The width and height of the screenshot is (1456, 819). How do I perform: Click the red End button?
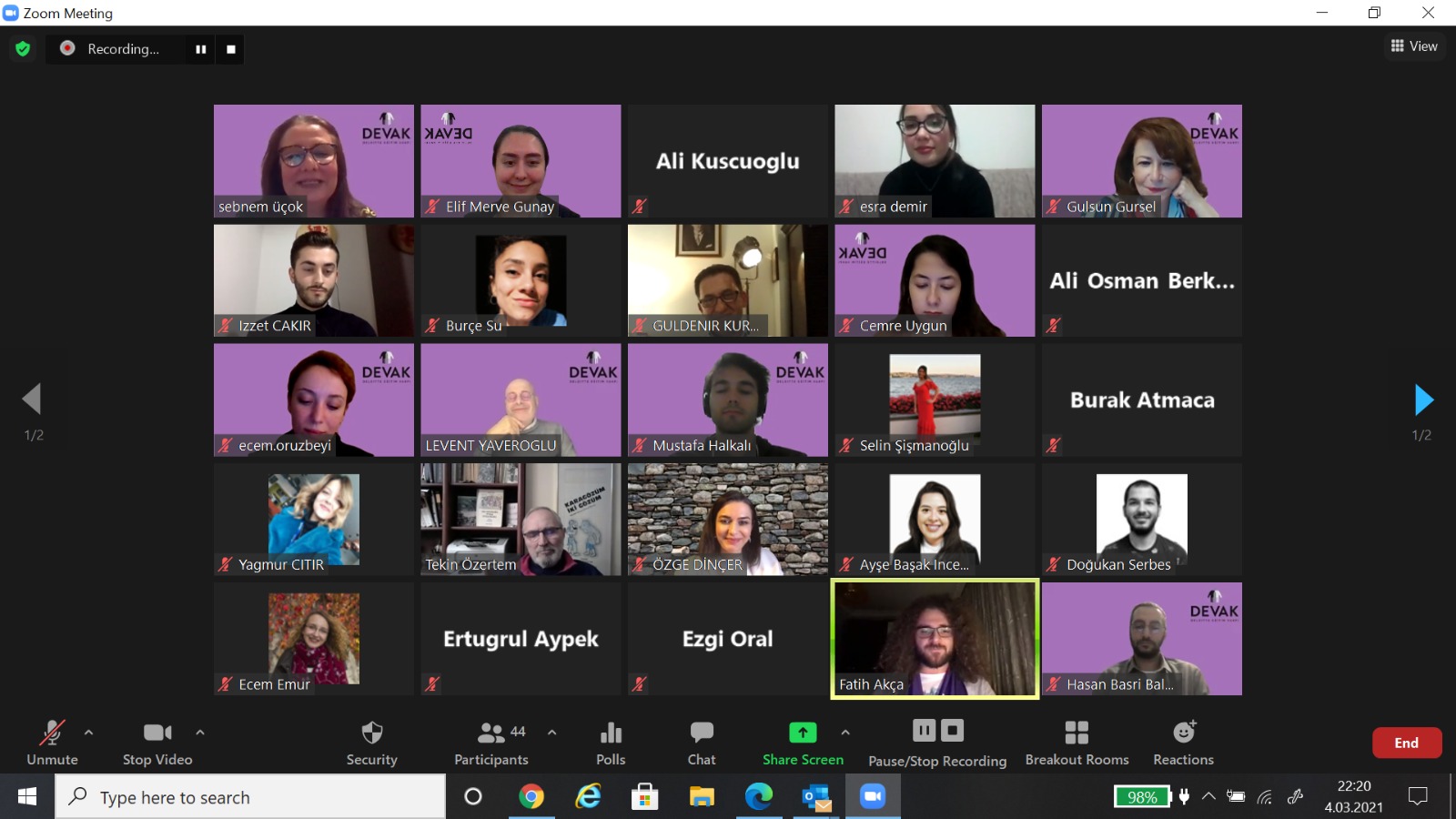pyautogui.click(x=1406, y=743)
